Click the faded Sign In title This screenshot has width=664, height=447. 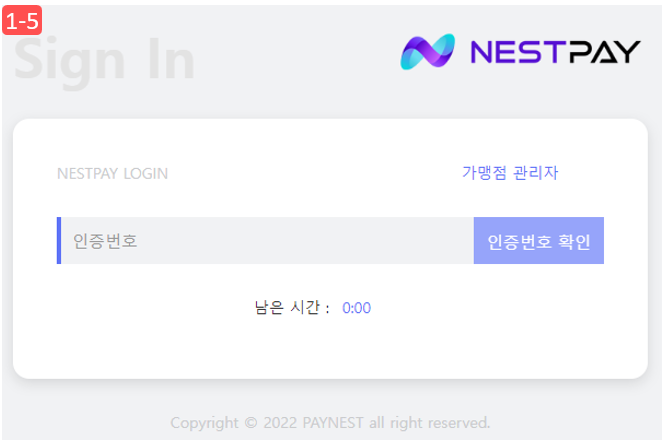click(x=104, y=60)
